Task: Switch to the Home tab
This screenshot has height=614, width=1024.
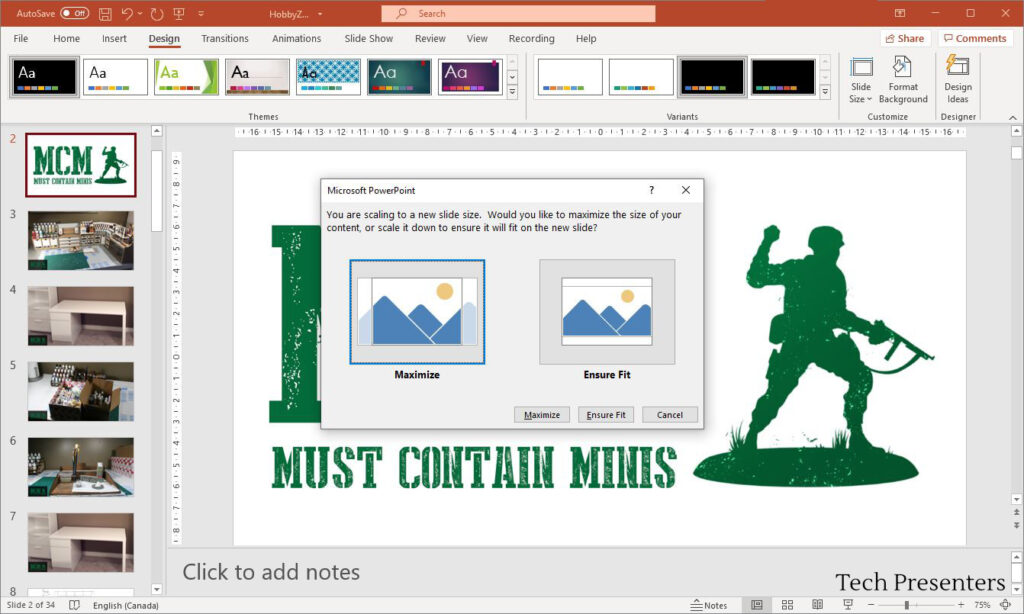Action: click(x=67, y=39)
